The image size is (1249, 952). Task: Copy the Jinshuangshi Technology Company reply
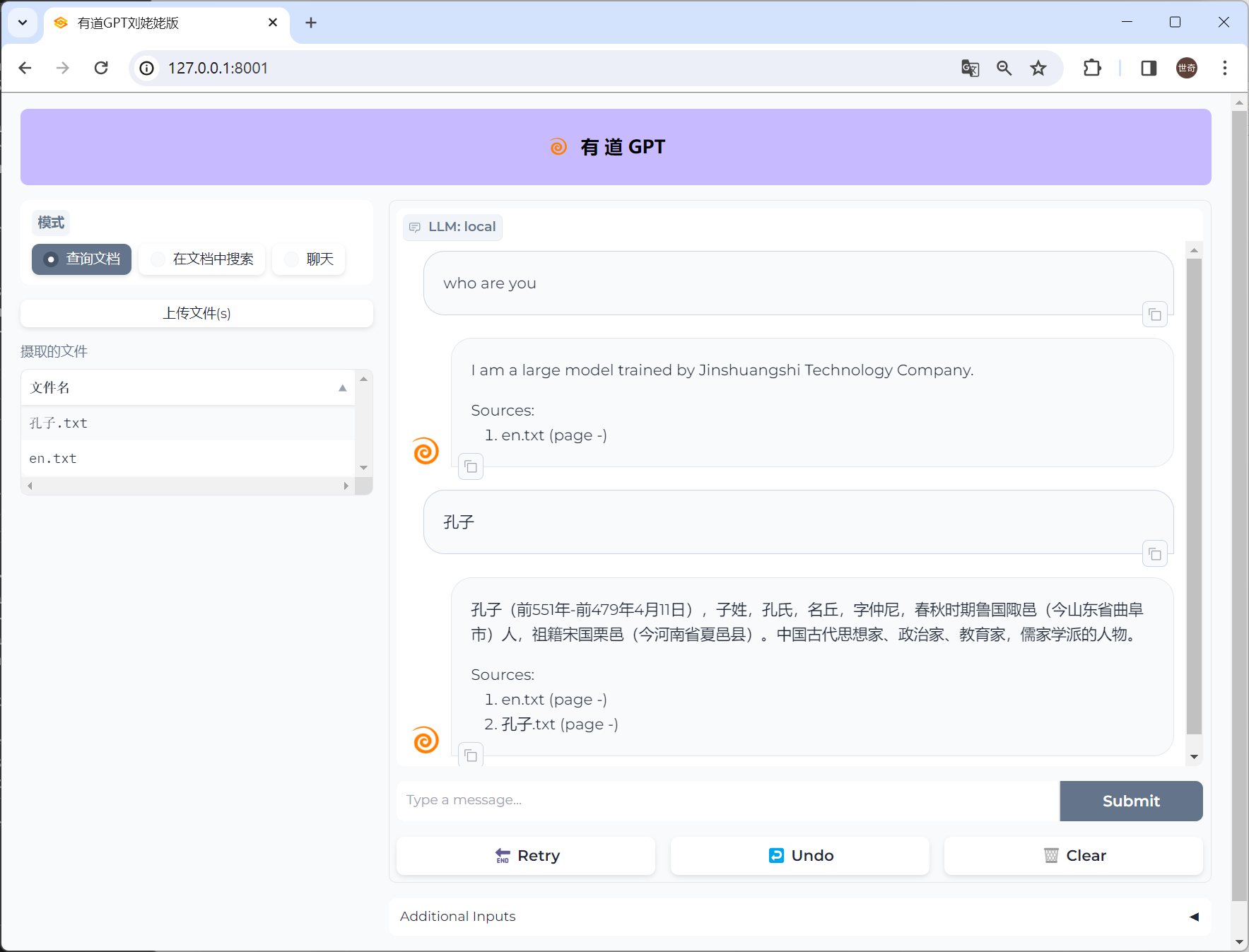tap(471, 466)
